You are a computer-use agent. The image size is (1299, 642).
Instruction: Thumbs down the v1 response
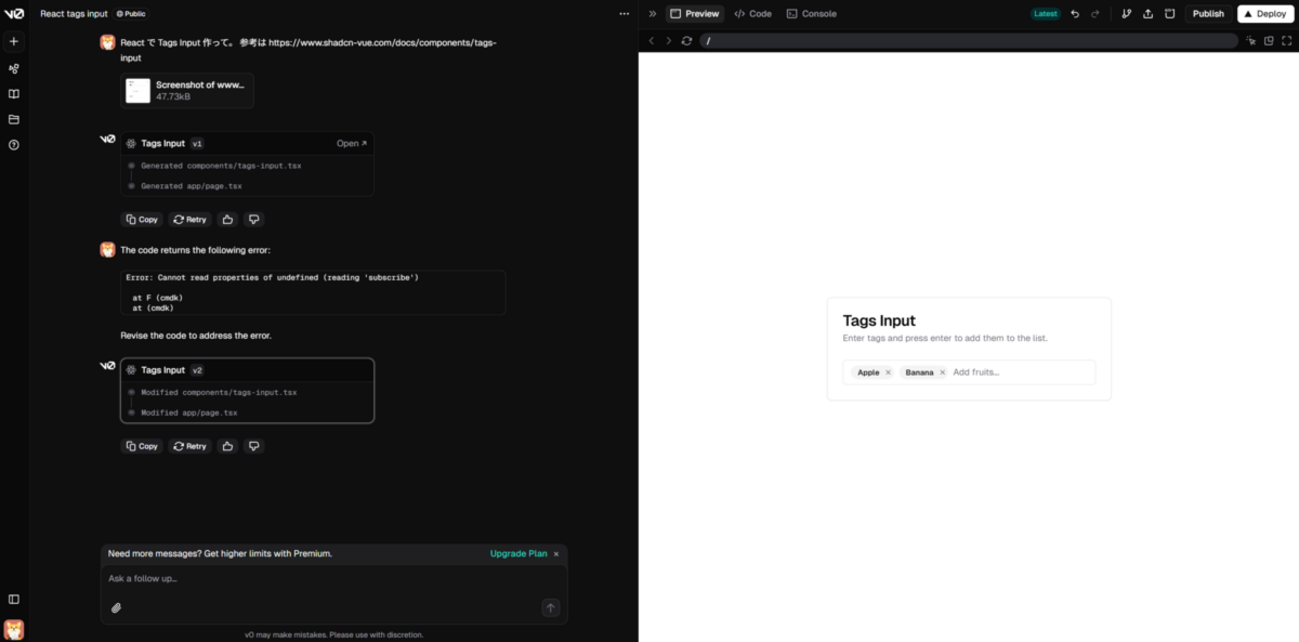coord(254,219)
